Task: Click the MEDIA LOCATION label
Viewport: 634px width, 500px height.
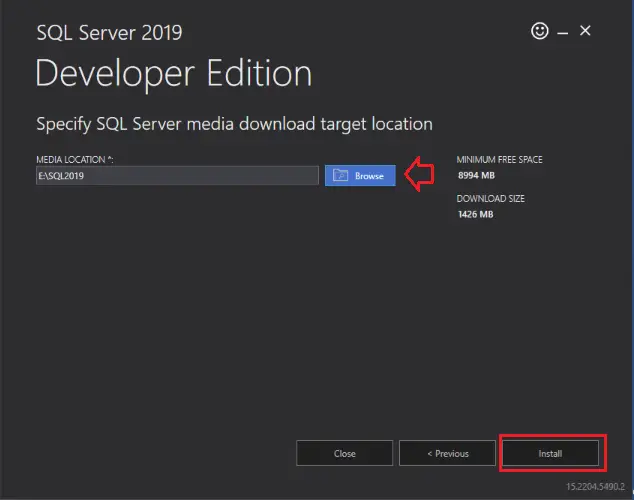Action: tap(74, 160)
